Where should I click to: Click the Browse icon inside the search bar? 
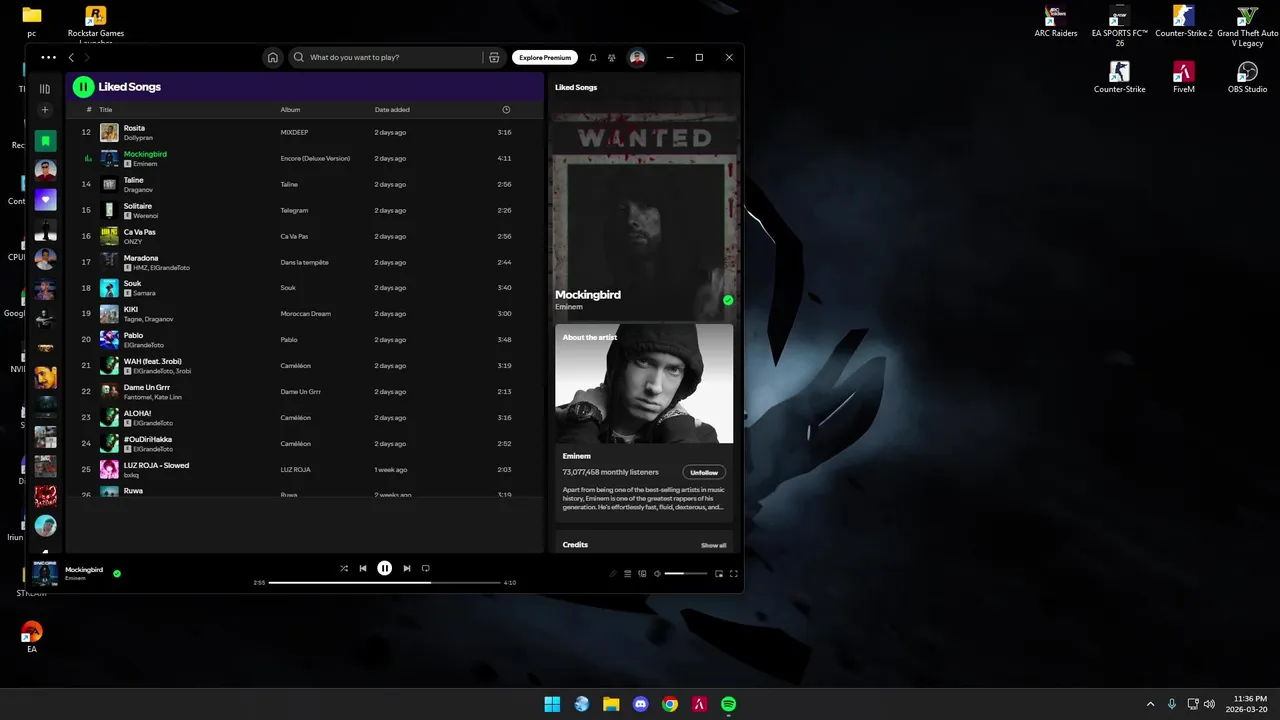coord(494,57)
